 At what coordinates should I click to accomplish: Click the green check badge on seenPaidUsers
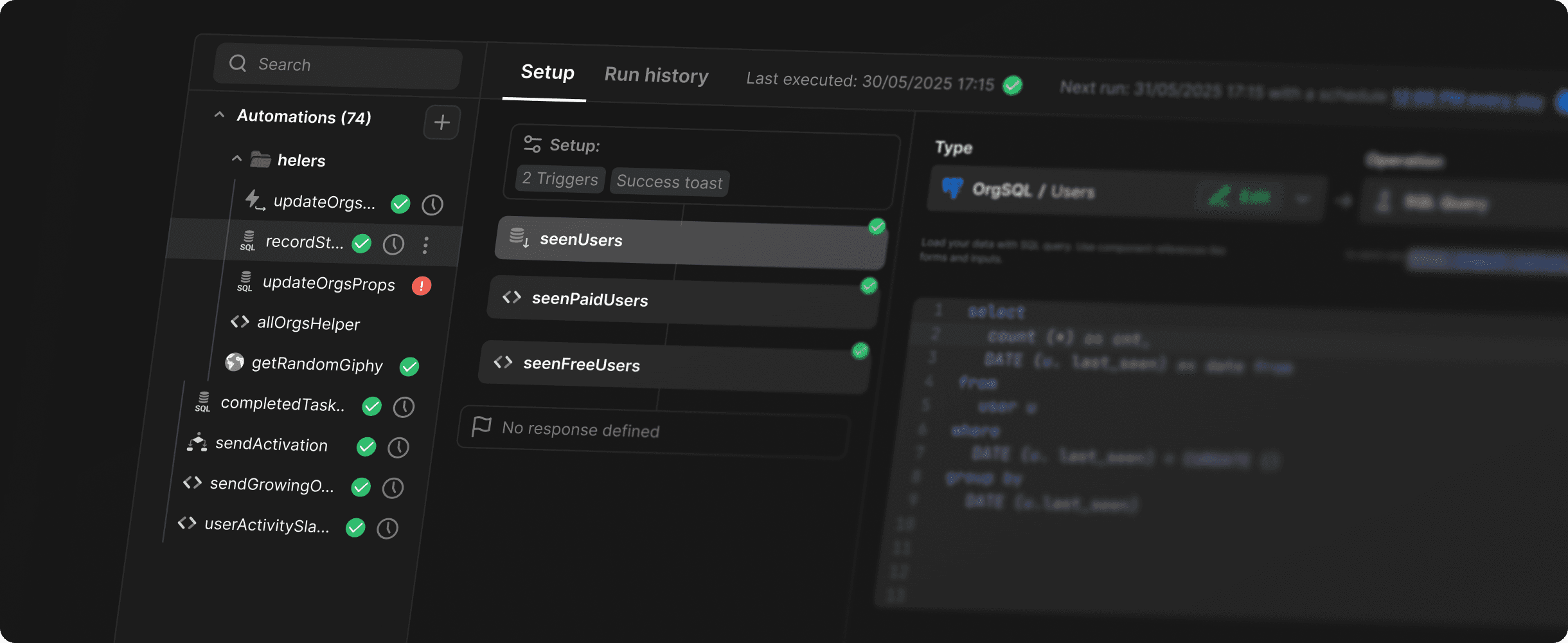pos(869,285)
